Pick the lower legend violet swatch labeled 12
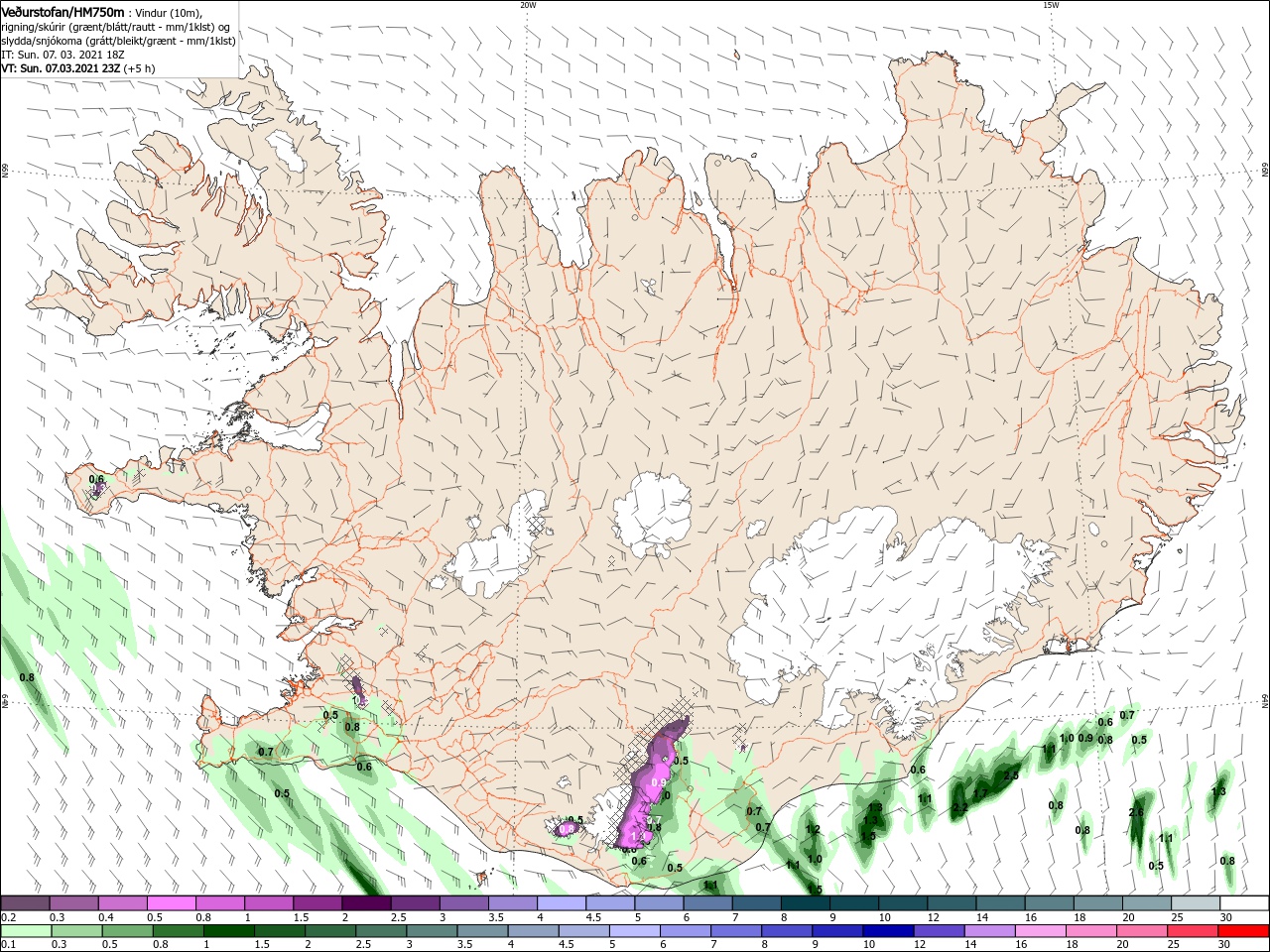Screen dimensions: 1270x952 [938, 931]
